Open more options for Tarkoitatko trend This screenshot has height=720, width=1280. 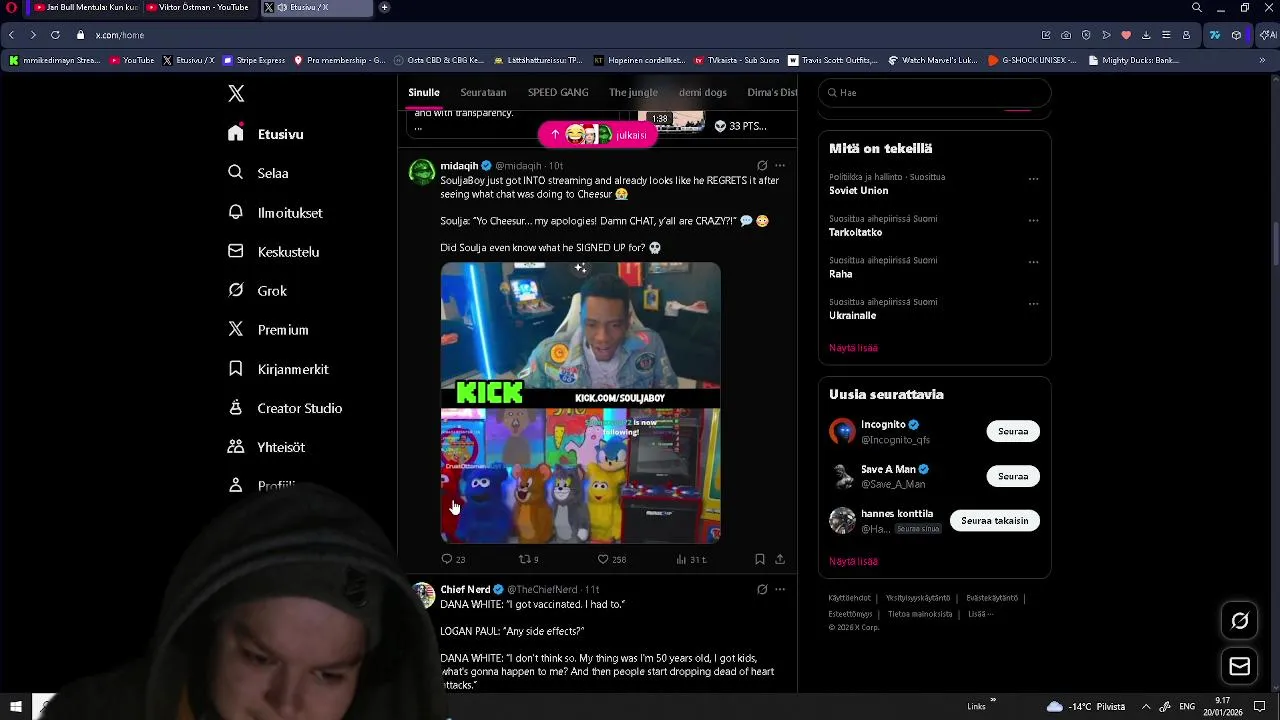[x=1033, y=221]
